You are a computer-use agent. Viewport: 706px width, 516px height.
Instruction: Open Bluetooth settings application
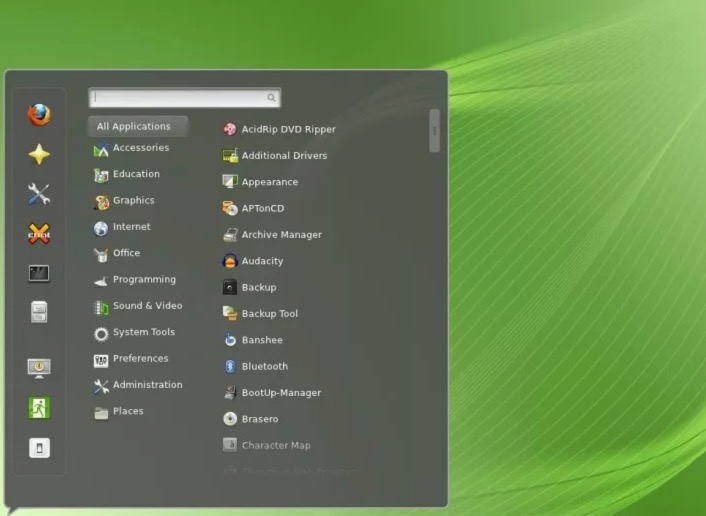click(x=255, y=366)
